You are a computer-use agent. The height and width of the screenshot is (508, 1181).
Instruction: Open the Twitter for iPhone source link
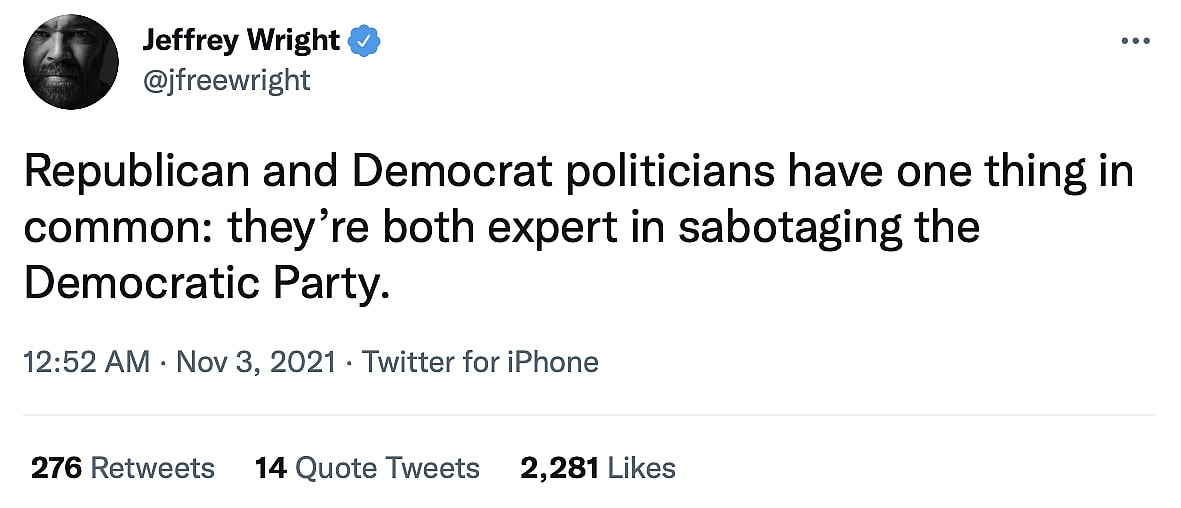[480, 361]
